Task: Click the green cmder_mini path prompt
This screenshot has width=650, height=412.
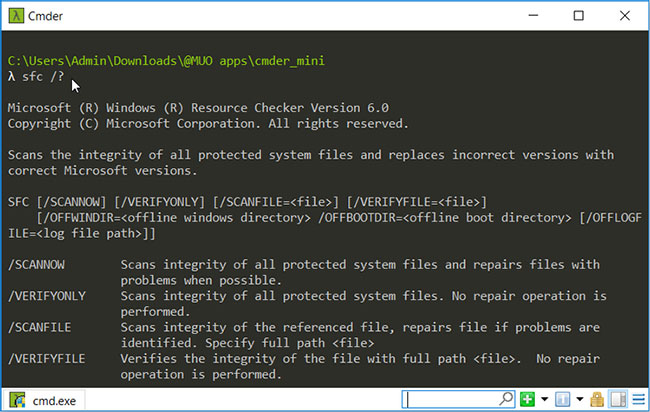Action: pos(166,61)
